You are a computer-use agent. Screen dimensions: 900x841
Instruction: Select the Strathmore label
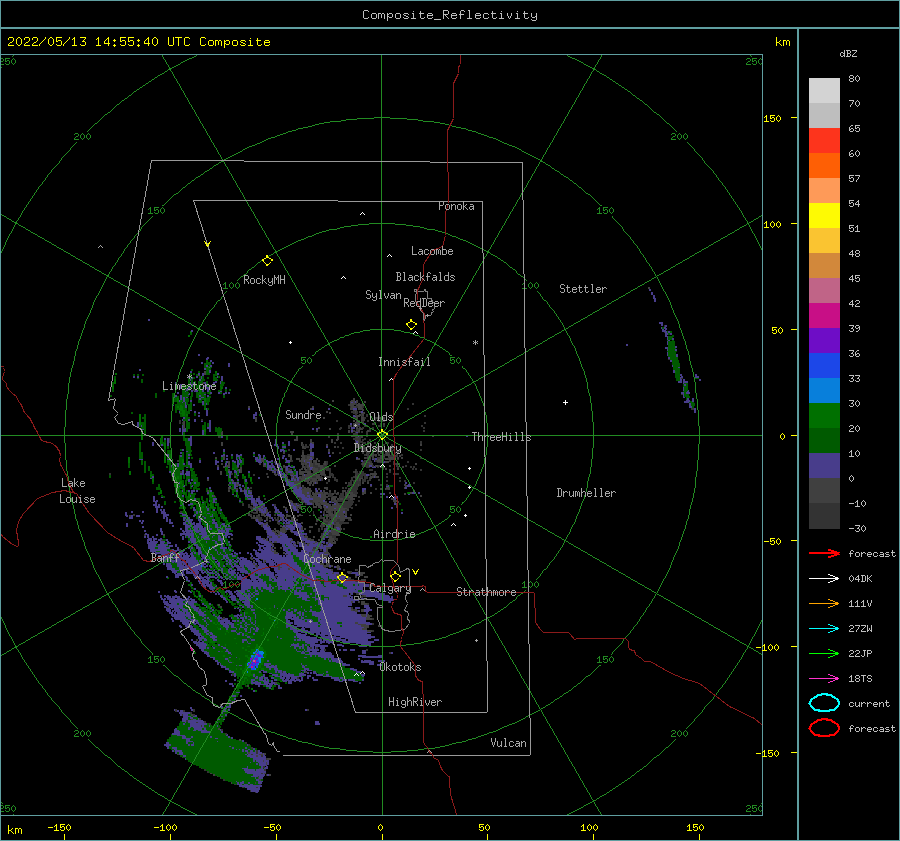486,592
